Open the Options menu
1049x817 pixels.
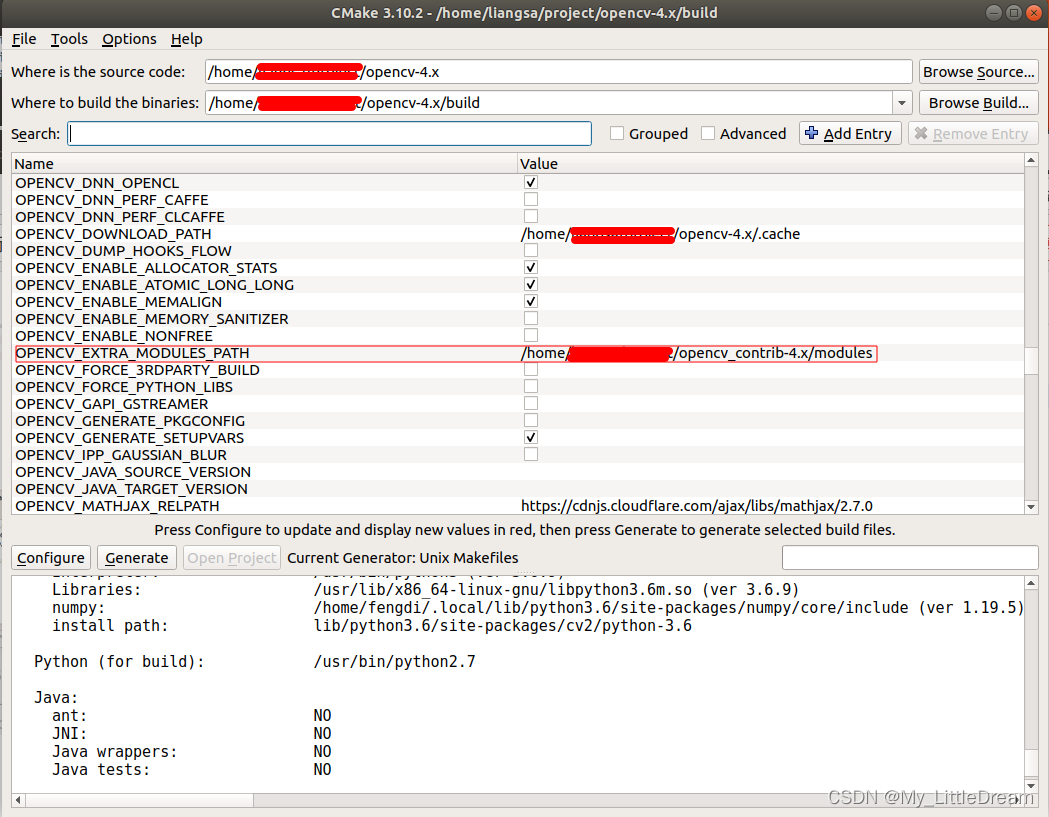[x=129, y=39]
